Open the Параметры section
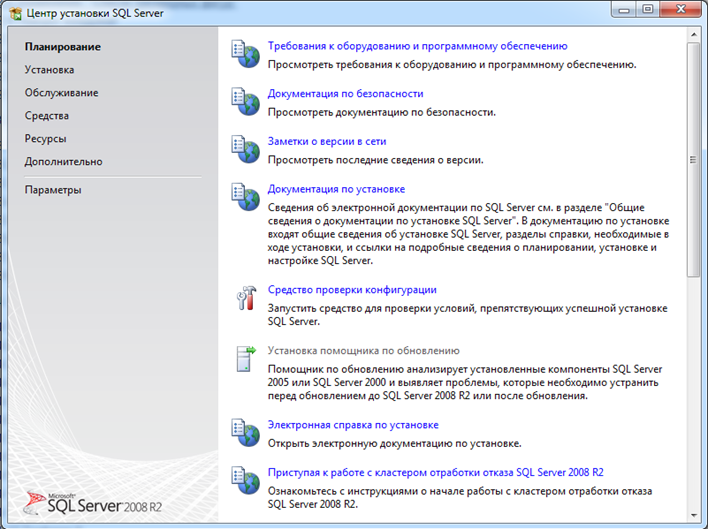 53,190
